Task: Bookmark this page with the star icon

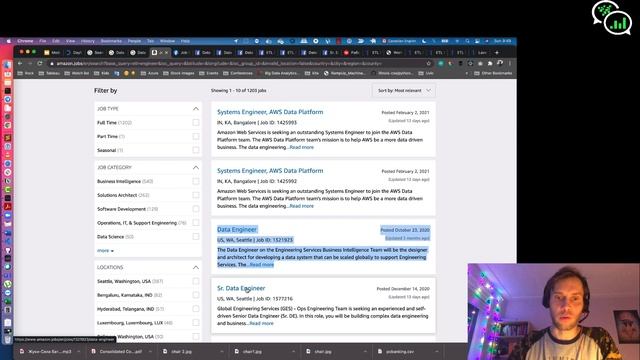Action: point(429,63)
